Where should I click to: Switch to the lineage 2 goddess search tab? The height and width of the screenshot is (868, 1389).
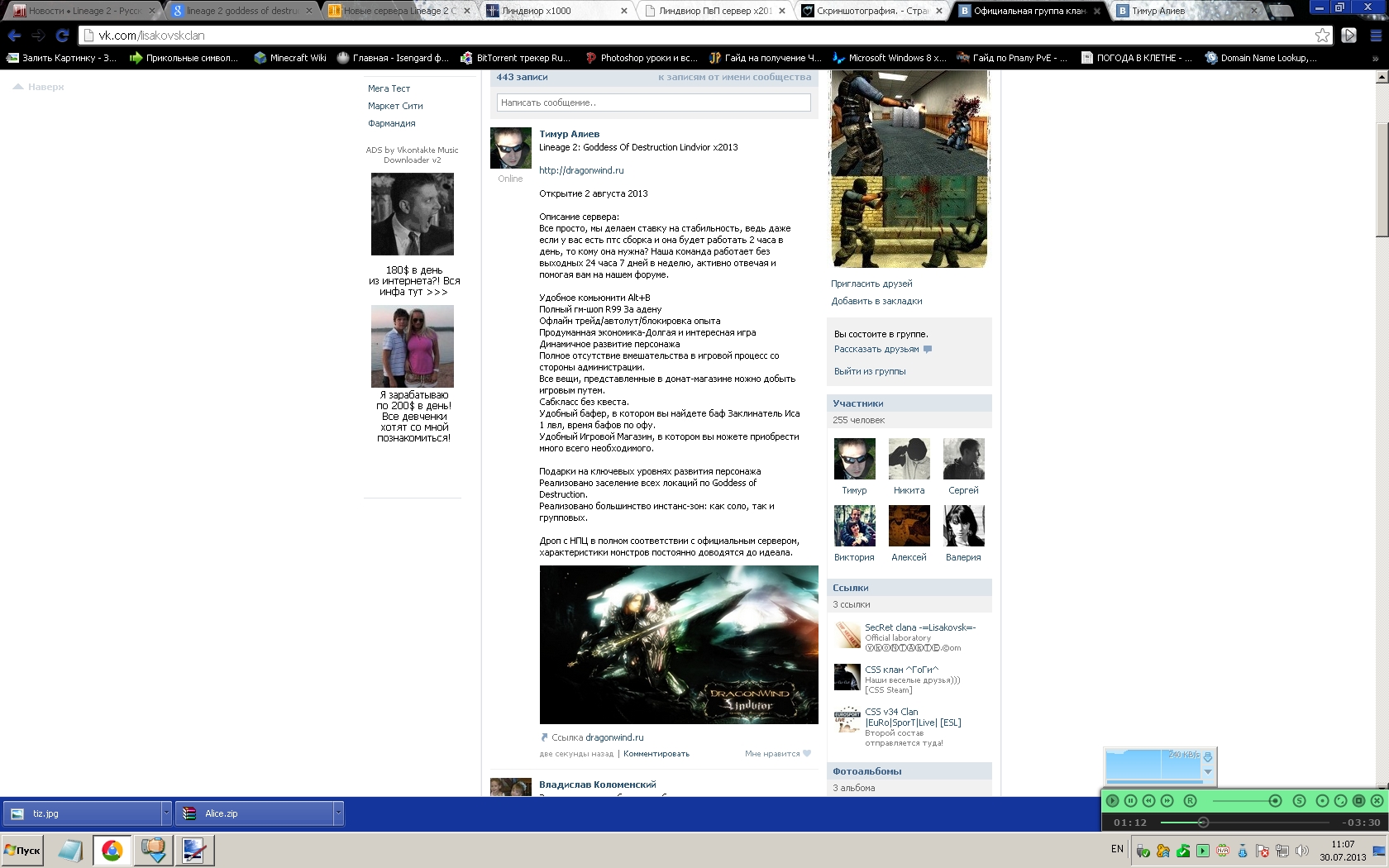click(x=241, y=11)
